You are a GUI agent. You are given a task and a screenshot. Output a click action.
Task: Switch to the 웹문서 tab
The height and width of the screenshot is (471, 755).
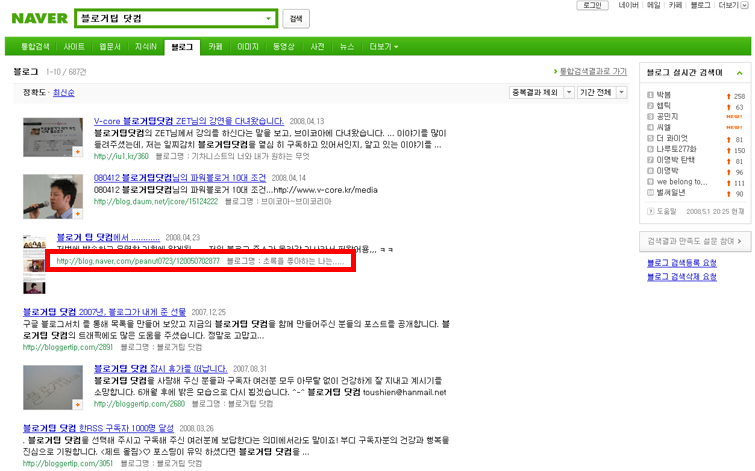[110, 47]
